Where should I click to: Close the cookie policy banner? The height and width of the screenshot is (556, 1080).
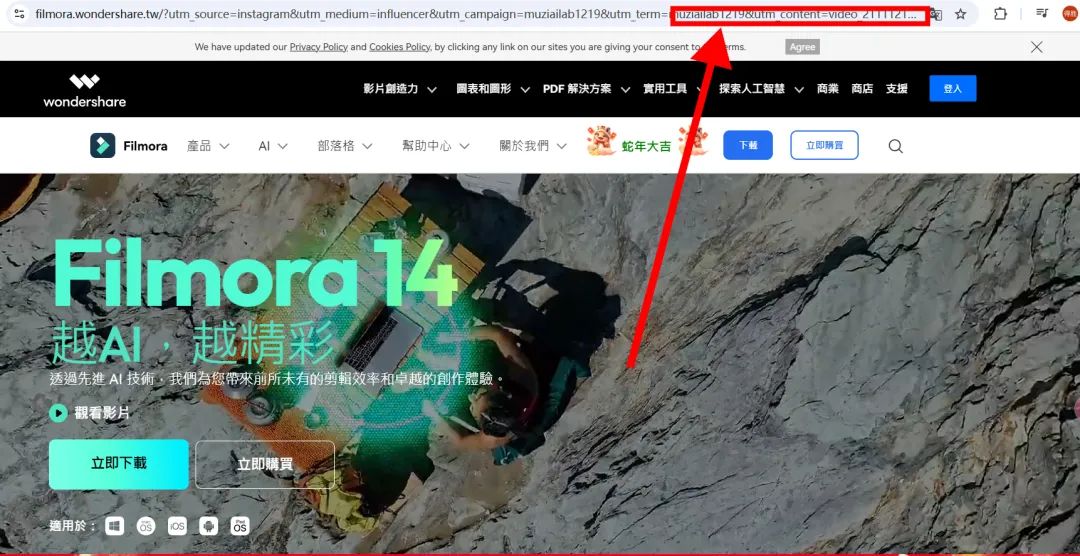[1037, 47]
